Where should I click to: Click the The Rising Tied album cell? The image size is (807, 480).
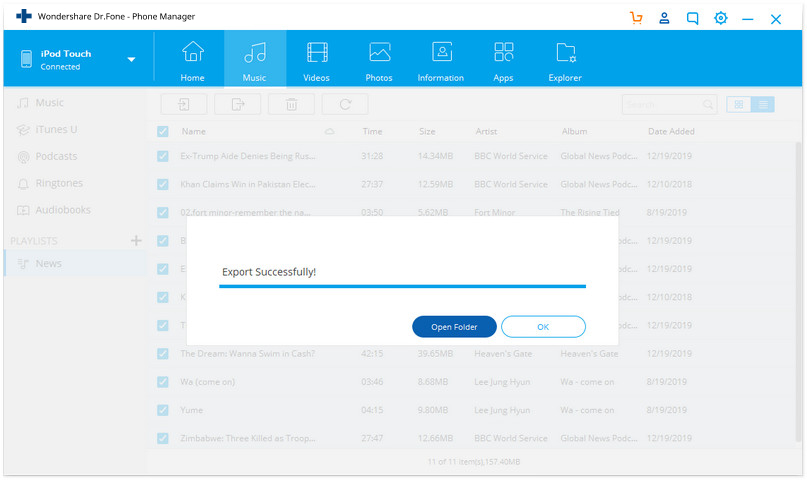coord(590,212)
